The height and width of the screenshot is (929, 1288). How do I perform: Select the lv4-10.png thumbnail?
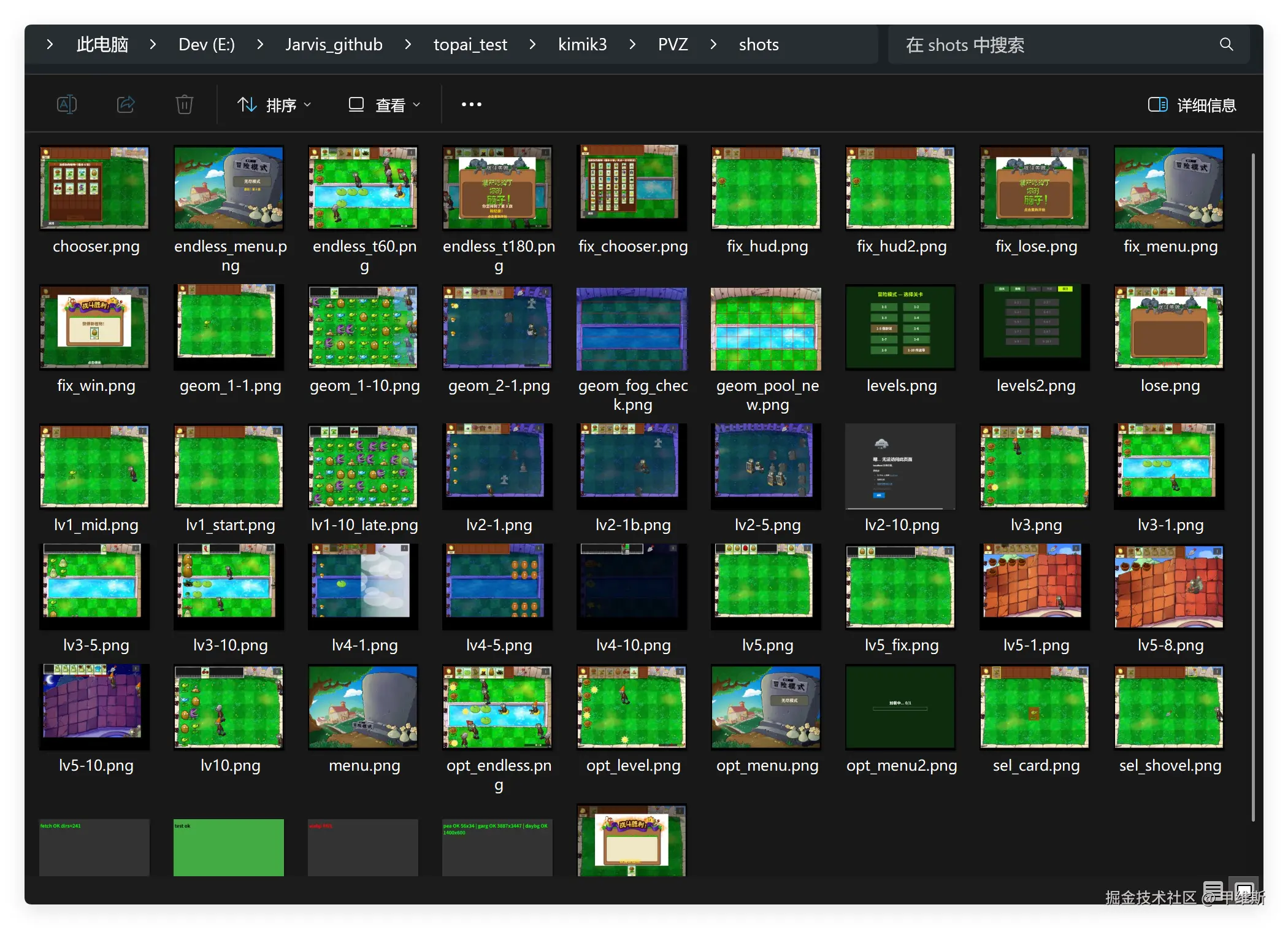632,587
